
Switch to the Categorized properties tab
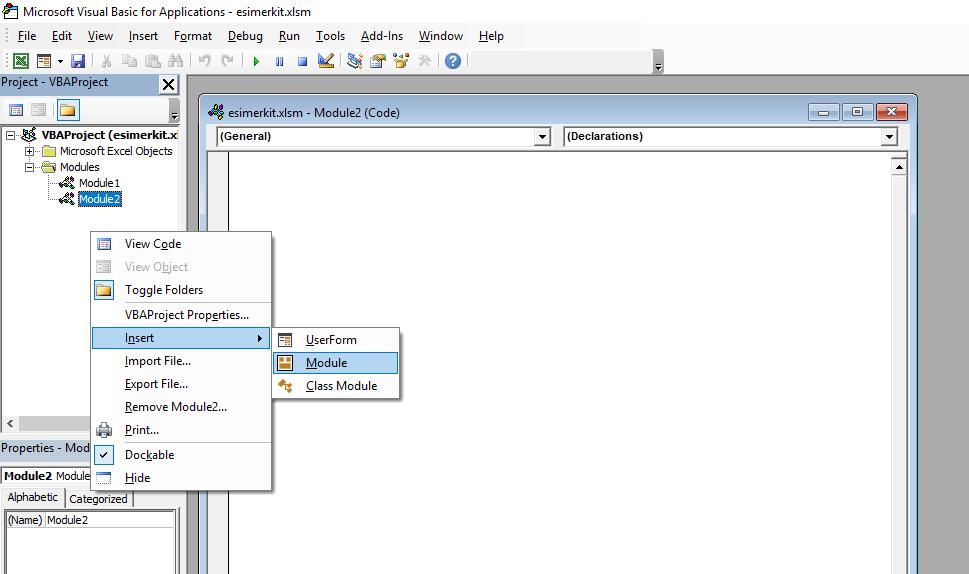tap(98, 499)
